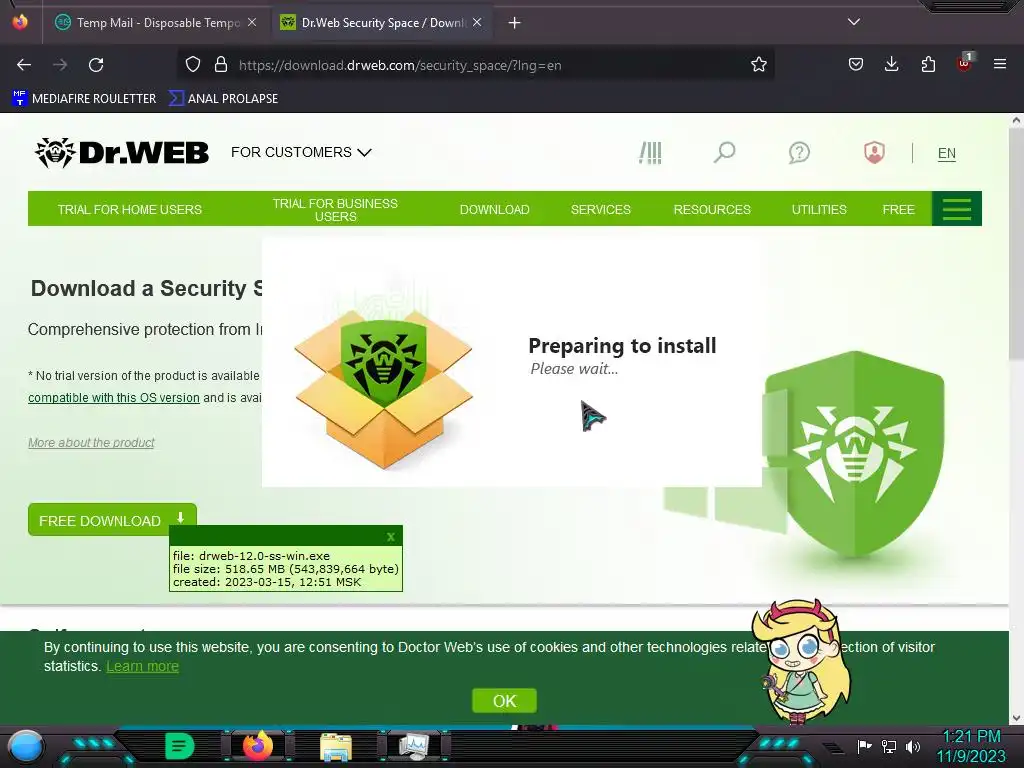Open the system monitor taskbar app

click(x=414, y=747)
